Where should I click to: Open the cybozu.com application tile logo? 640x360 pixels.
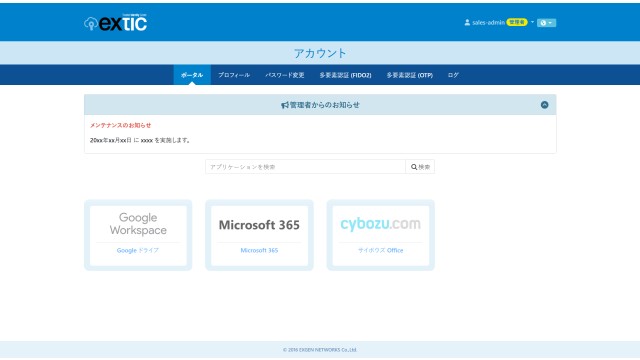(380, 224)
